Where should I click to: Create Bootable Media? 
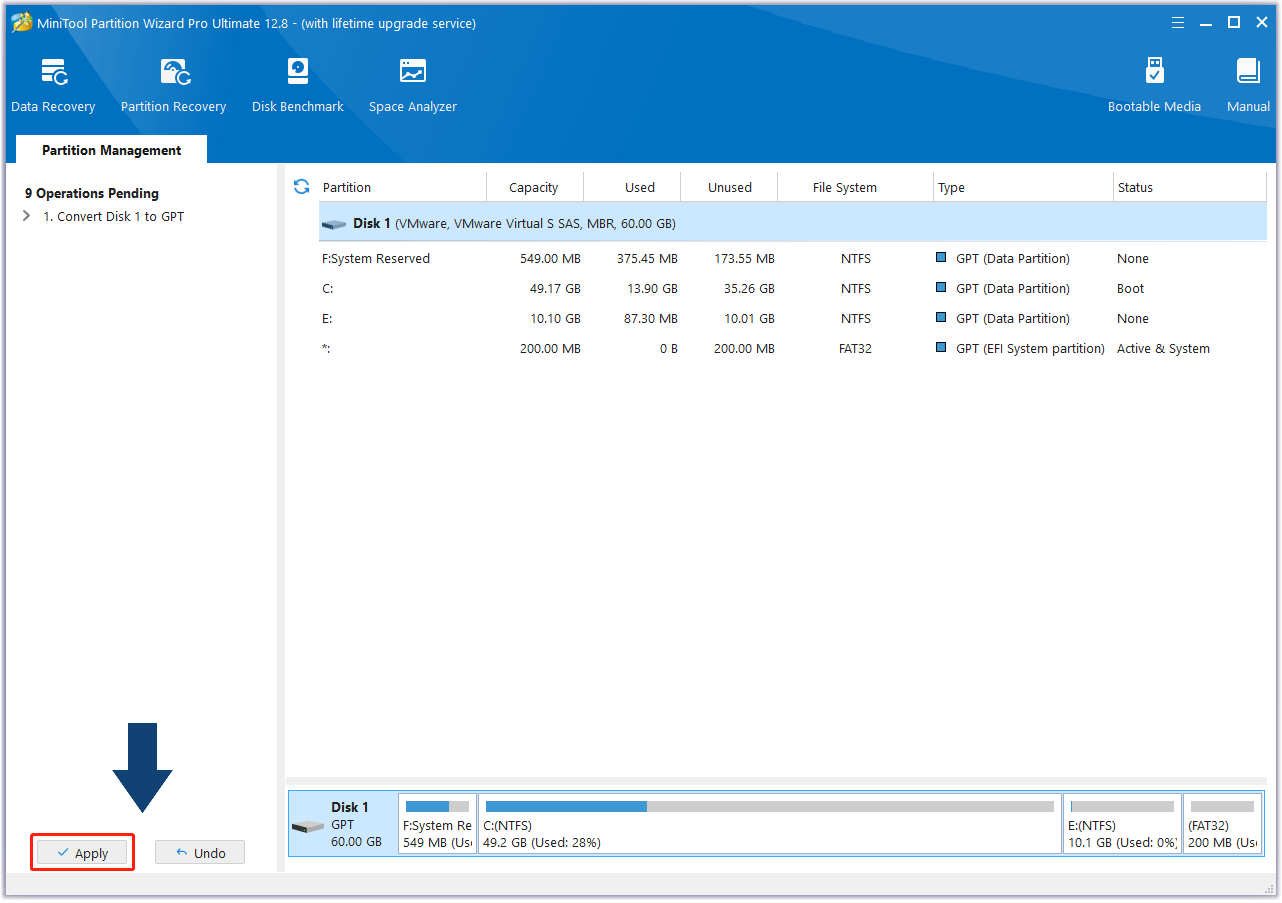1154,85
